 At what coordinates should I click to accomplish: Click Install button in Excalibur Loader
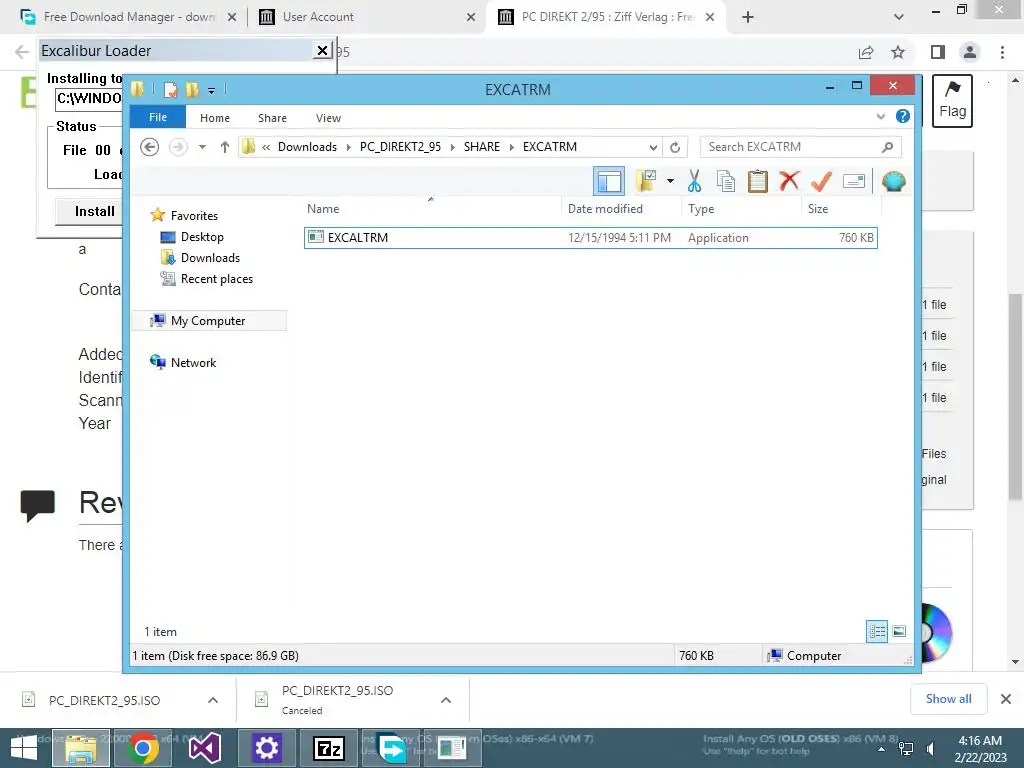94,211
